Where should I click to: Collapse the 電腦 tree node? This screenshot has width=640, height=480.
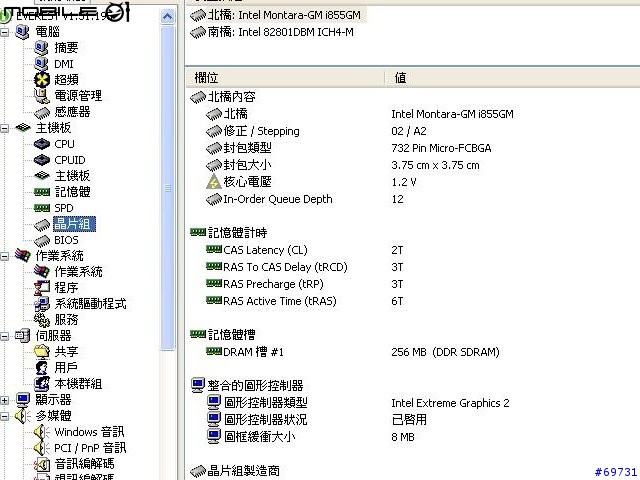coord(4,32)
